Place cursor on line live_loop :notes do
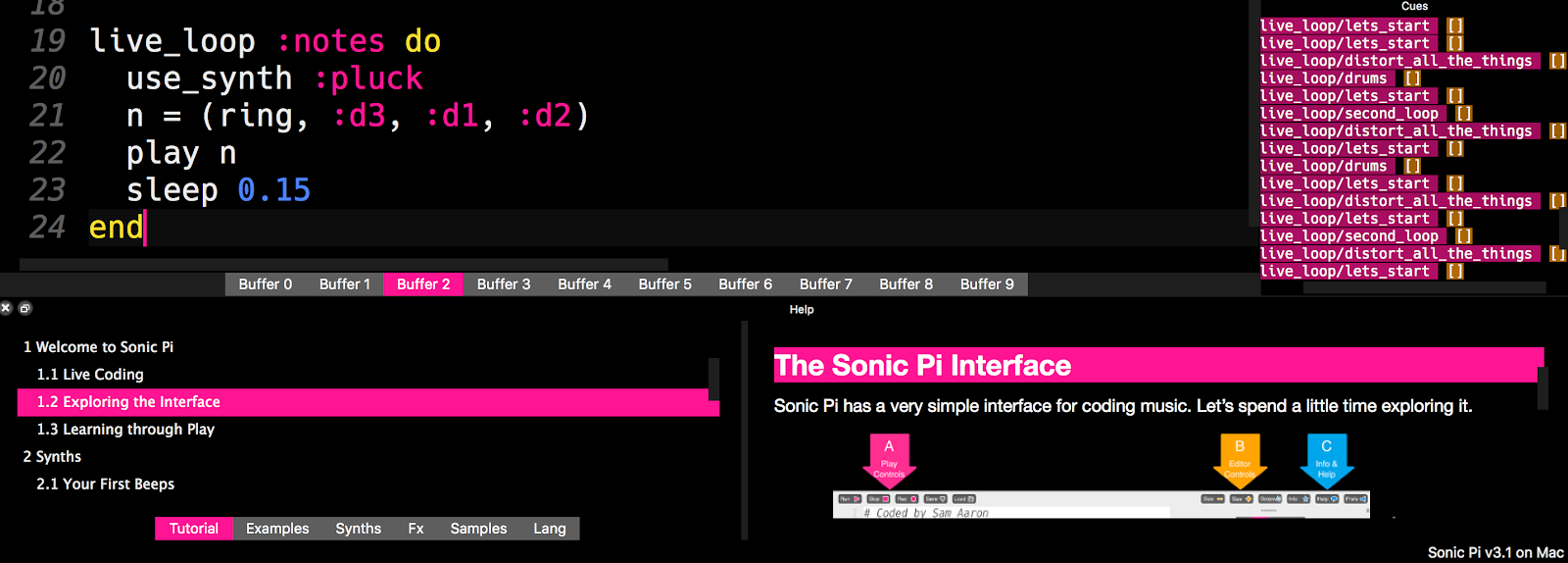This screenshot has height=563, width=1568. [x=266, y=41]
